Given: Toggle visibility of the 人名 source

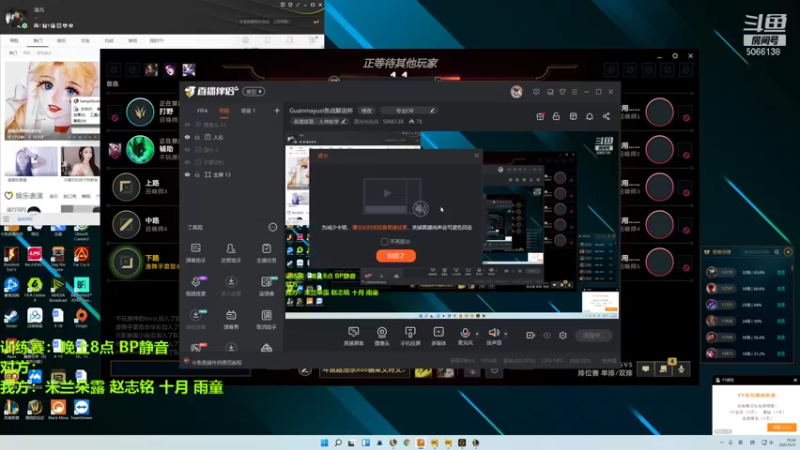Looking at the screenshot, I should pyautogui.click(x=187, y=137).
